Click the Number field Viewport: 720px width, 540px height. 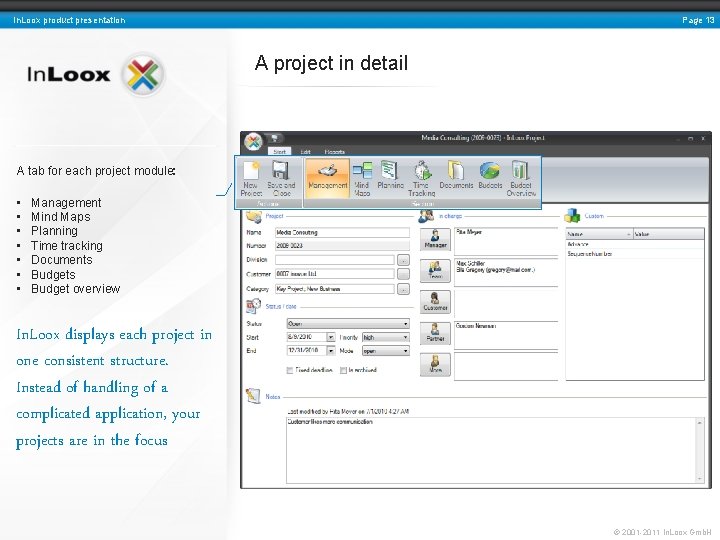[342, 246]
